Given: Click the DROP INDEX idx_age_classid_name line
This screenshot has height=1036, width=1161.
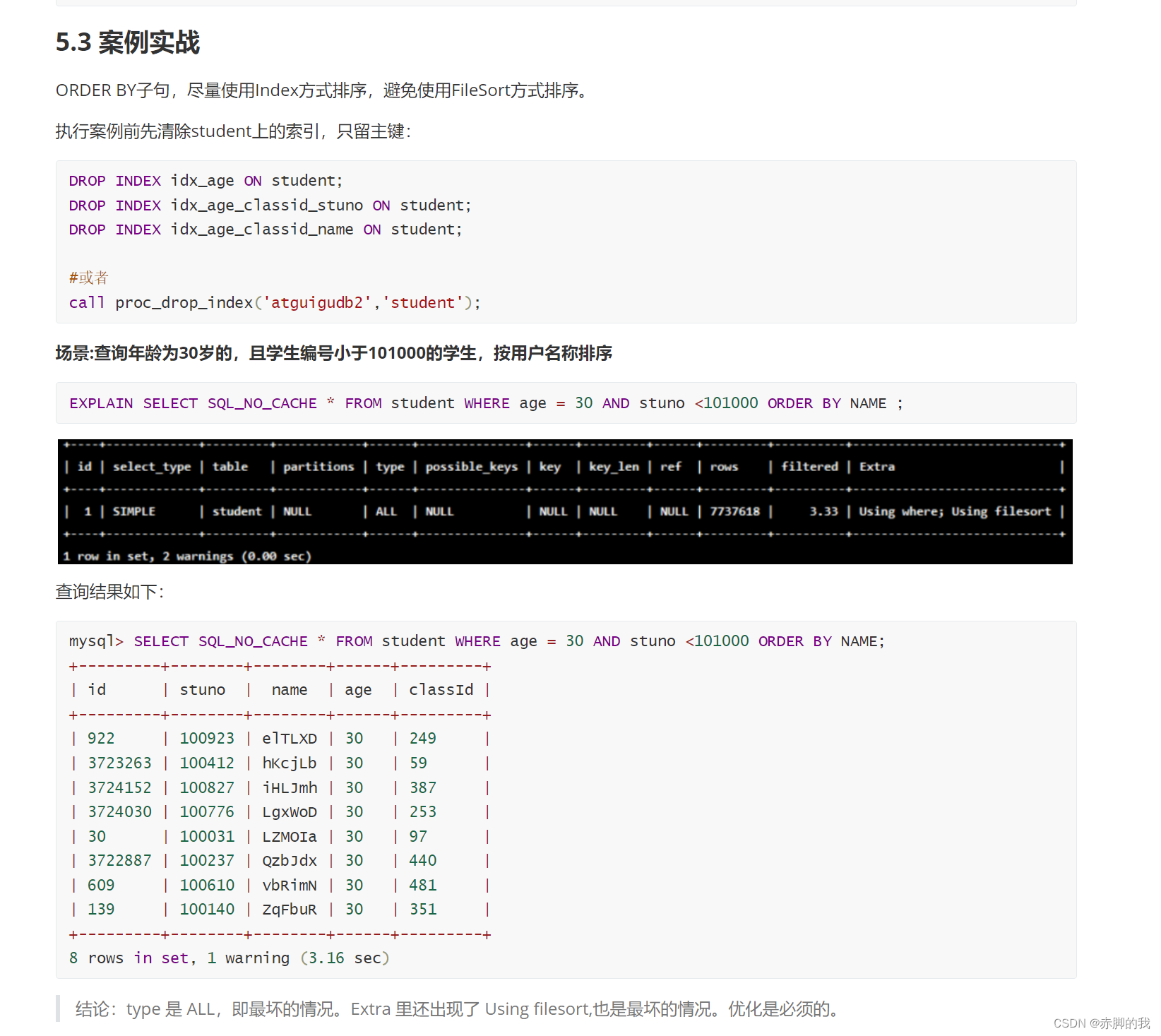Looking at the screenshot, I should click(x=266, y=230).
